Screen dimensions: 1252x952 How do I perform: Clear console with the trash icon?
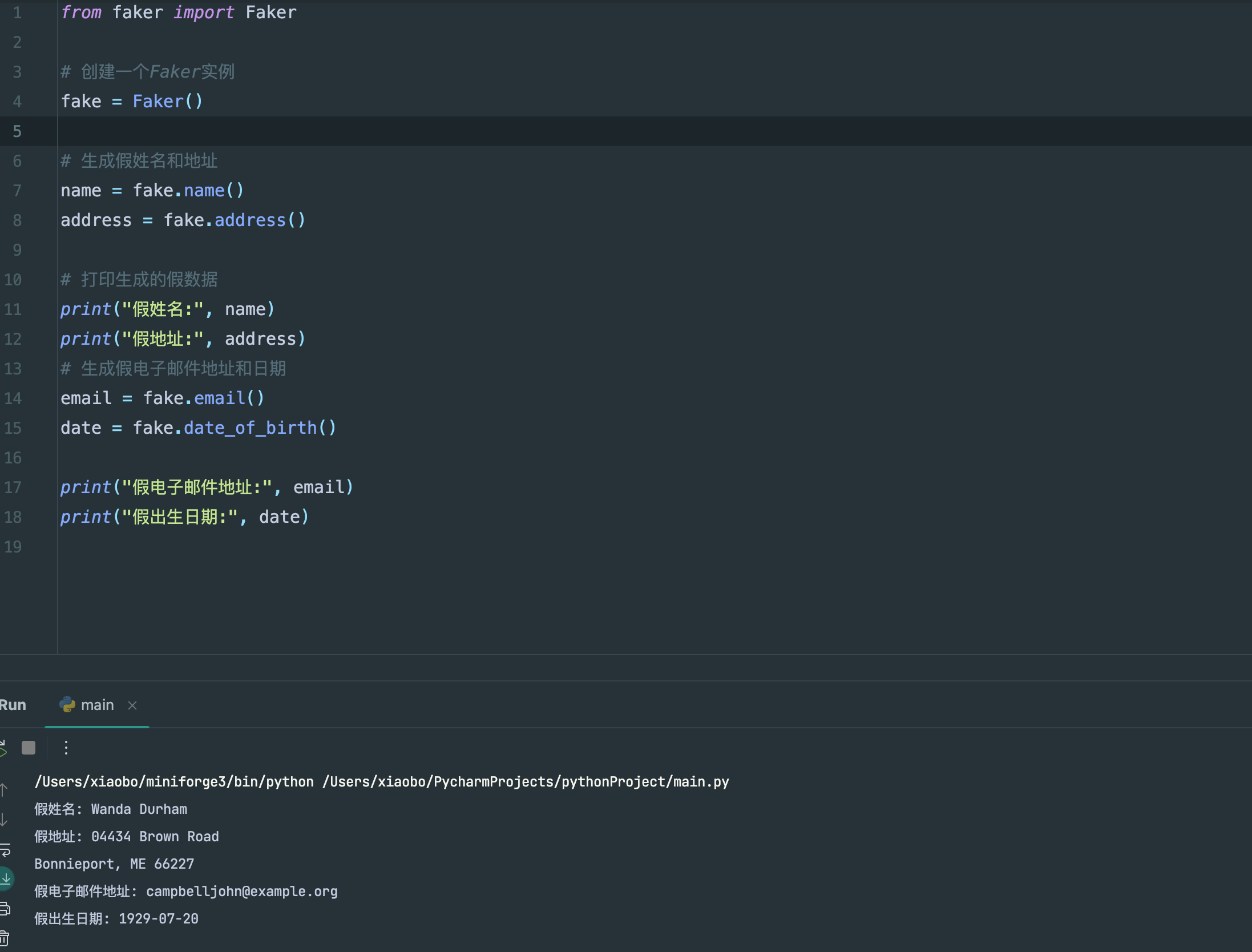point(5,938)
